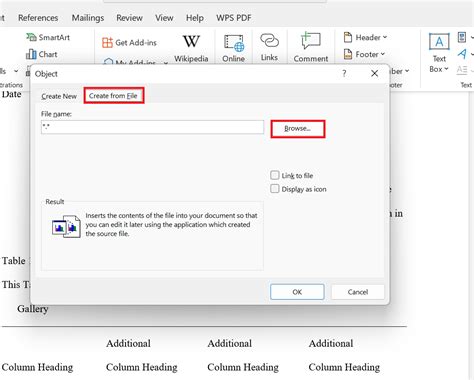Insert a Chart from the ribbon
This screenshot has height=380, width=474.
tap(42, 54)
